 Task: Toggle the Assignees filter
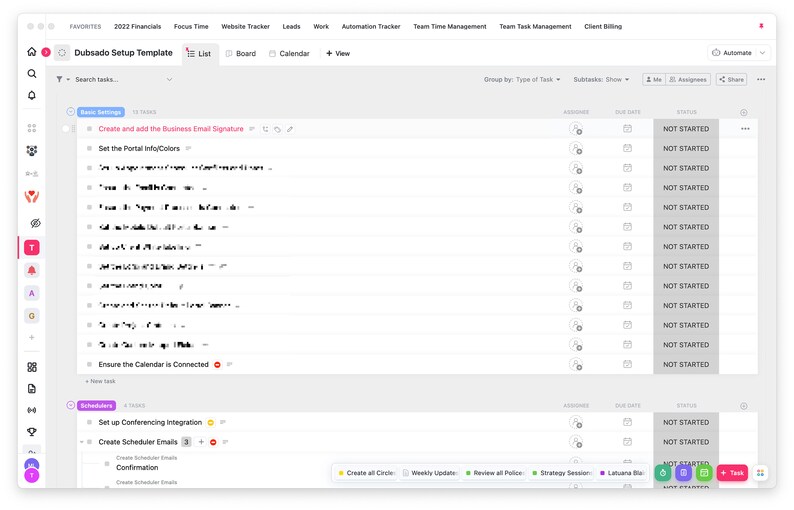[x=688, y=80]
